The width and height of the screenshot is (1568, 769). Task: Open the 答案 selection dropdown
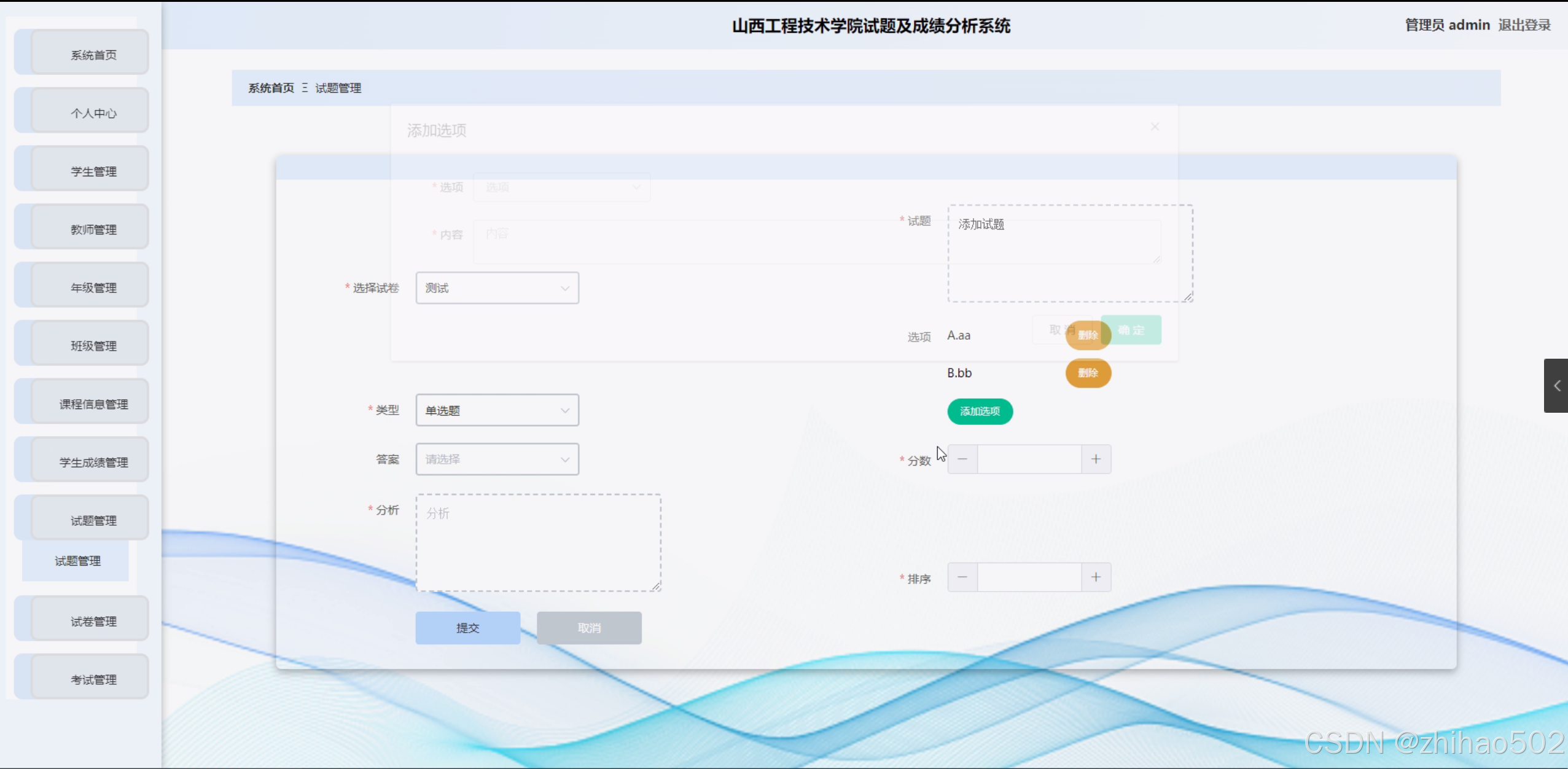tap(497, 459)
